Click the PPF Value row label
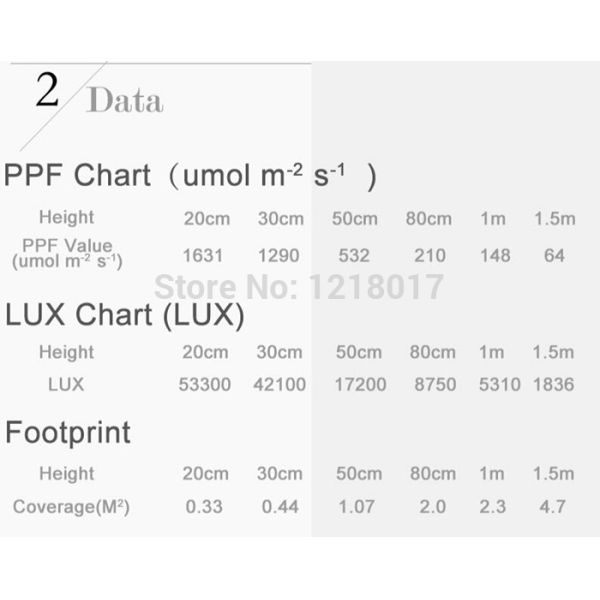Viewport: 600px width, 600px height. tap(67, 252)
